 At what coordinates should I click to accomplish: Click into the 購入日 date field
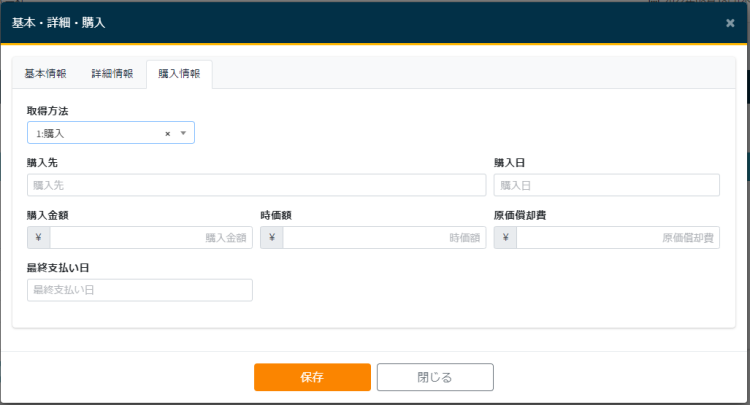point(606,185)
